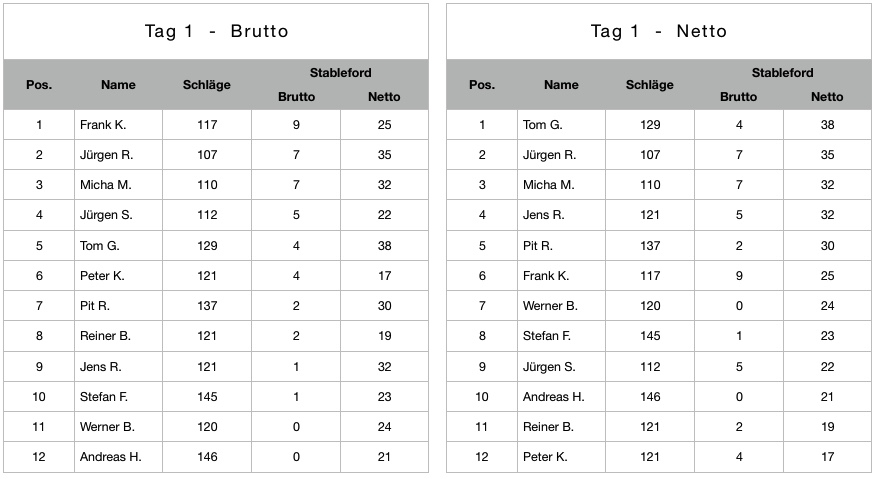Select Stefan F. in the Netto table
877x479 pixels.
coord(546,336)
